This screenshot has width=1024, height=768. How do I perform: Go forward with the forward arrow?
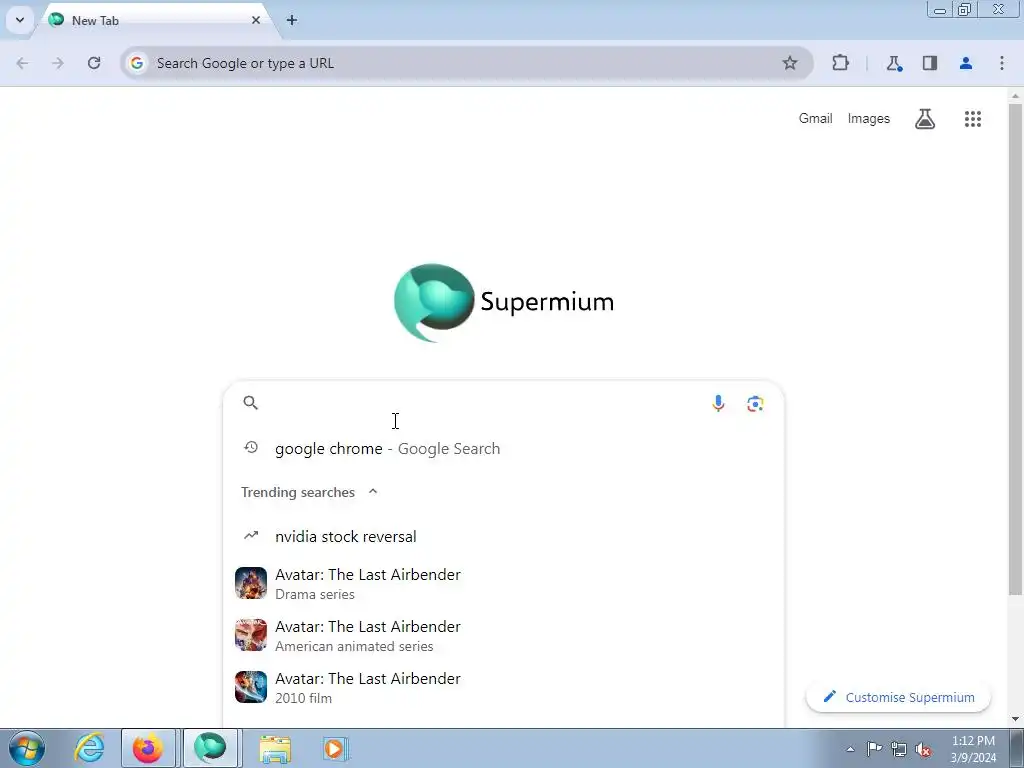click(x=58, y=63)
